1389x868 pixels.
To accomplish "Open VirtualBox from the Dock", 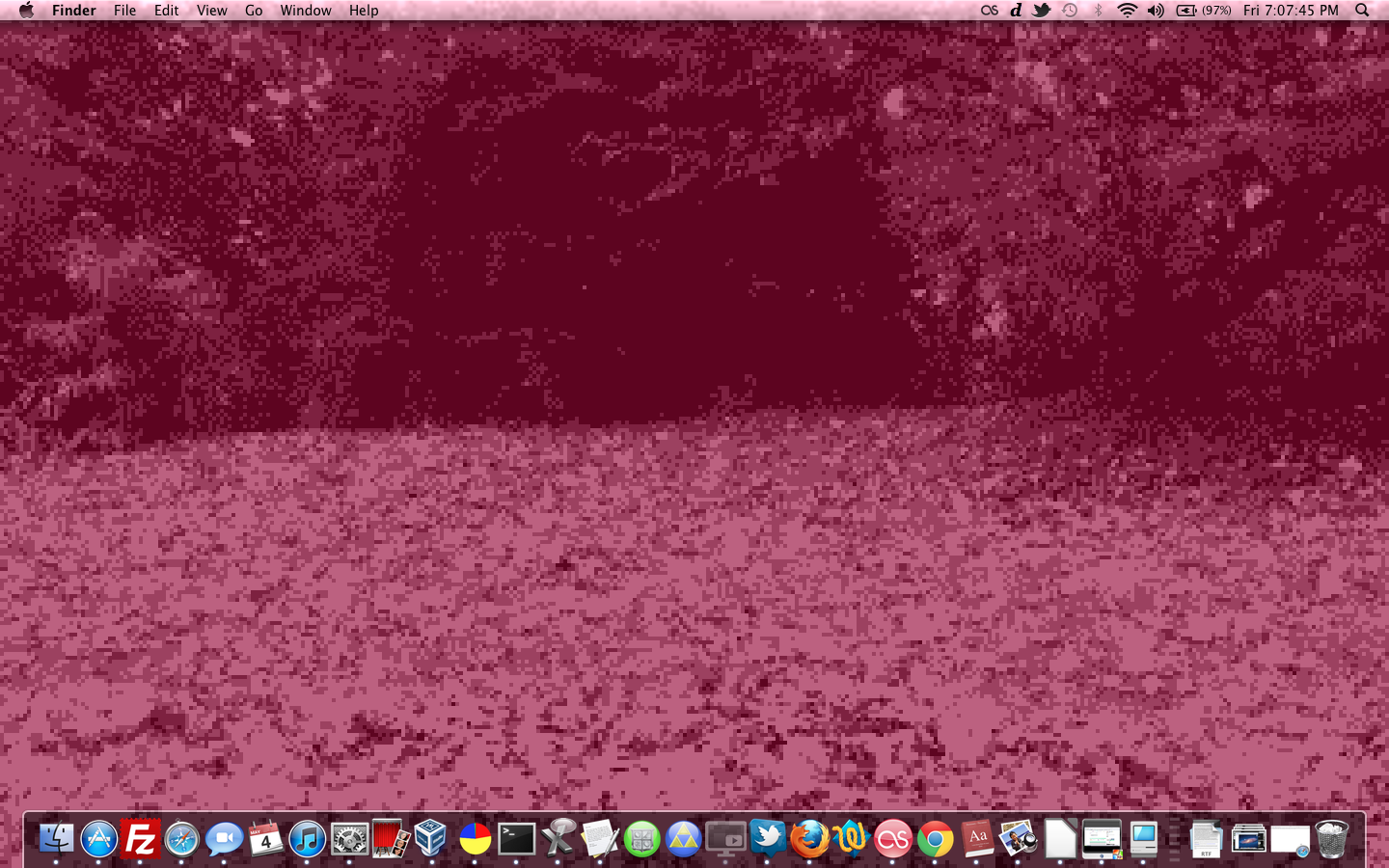I will pyautogui.click(x=432, y=839).
